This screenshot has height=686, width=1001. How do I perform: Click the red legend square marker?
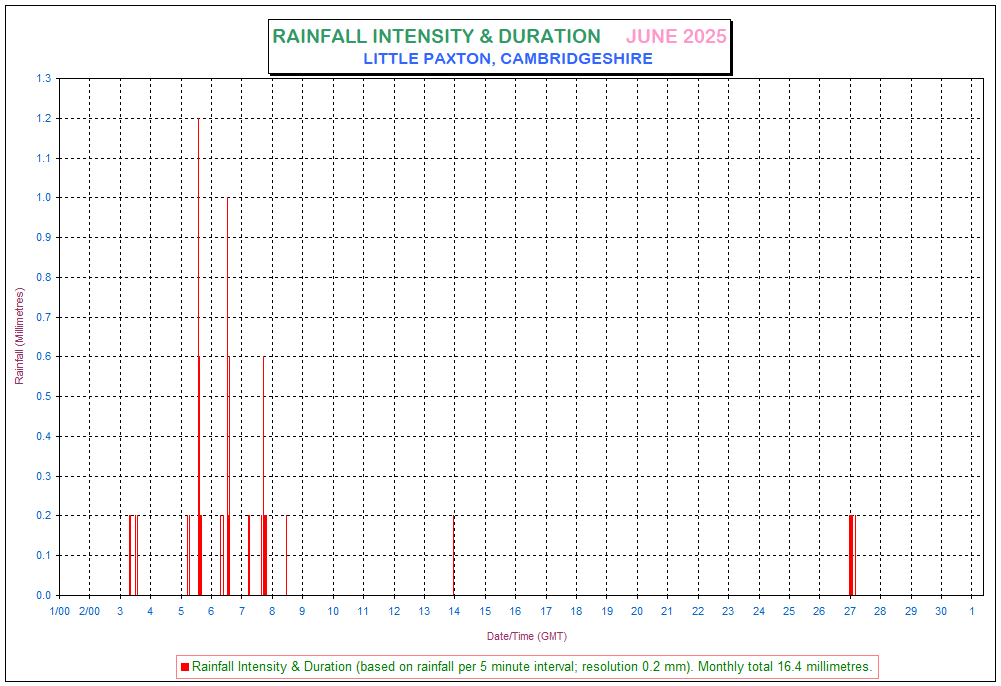185,667
